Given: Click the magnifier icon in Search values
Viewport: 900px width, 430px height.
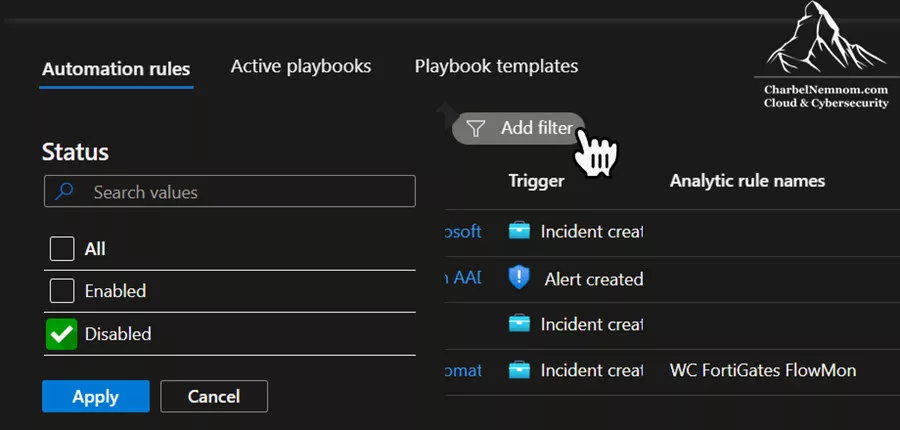Looking at the screenshot, I should pyautogui.click(x=64, y=191).
